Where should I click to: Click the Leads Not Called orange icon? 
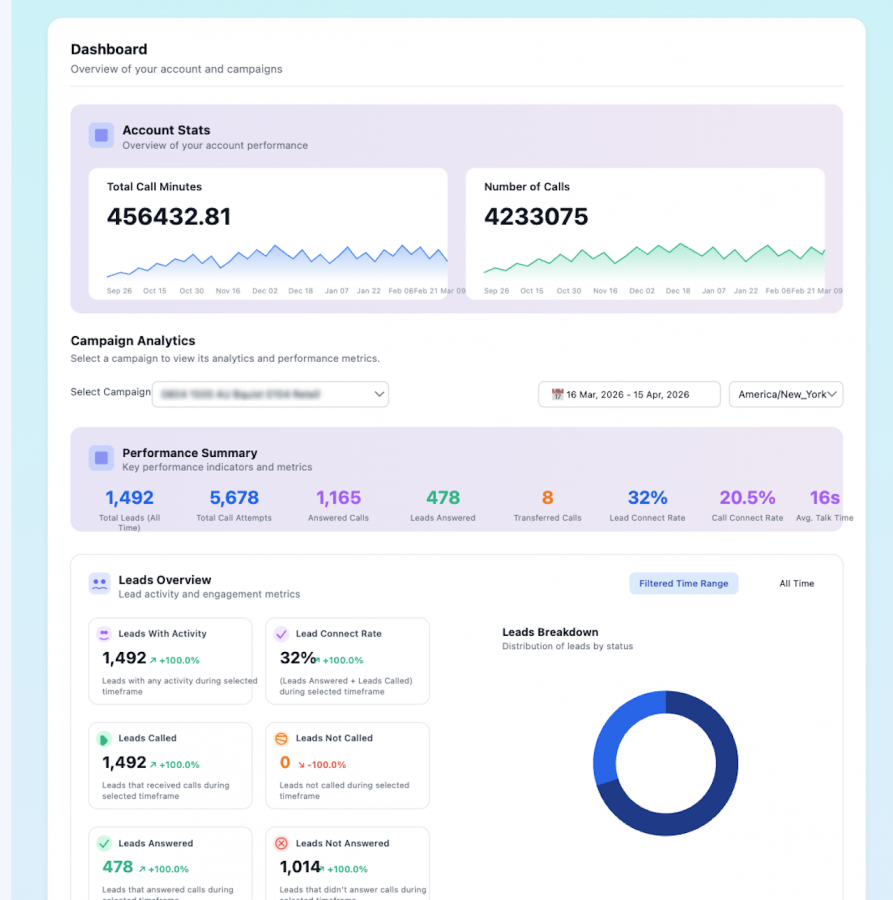tap(281, 739)
